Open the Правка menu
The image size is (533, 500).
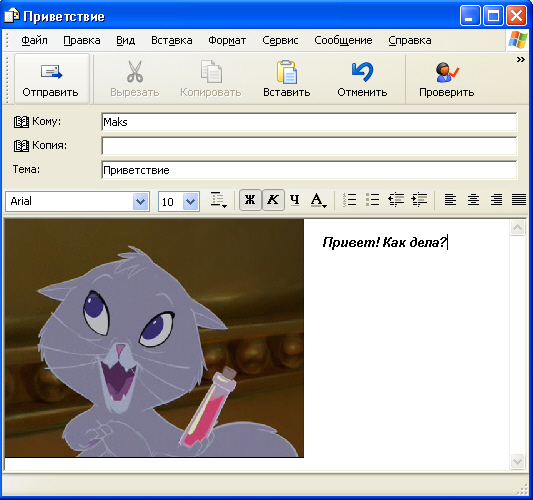point(82,40)
